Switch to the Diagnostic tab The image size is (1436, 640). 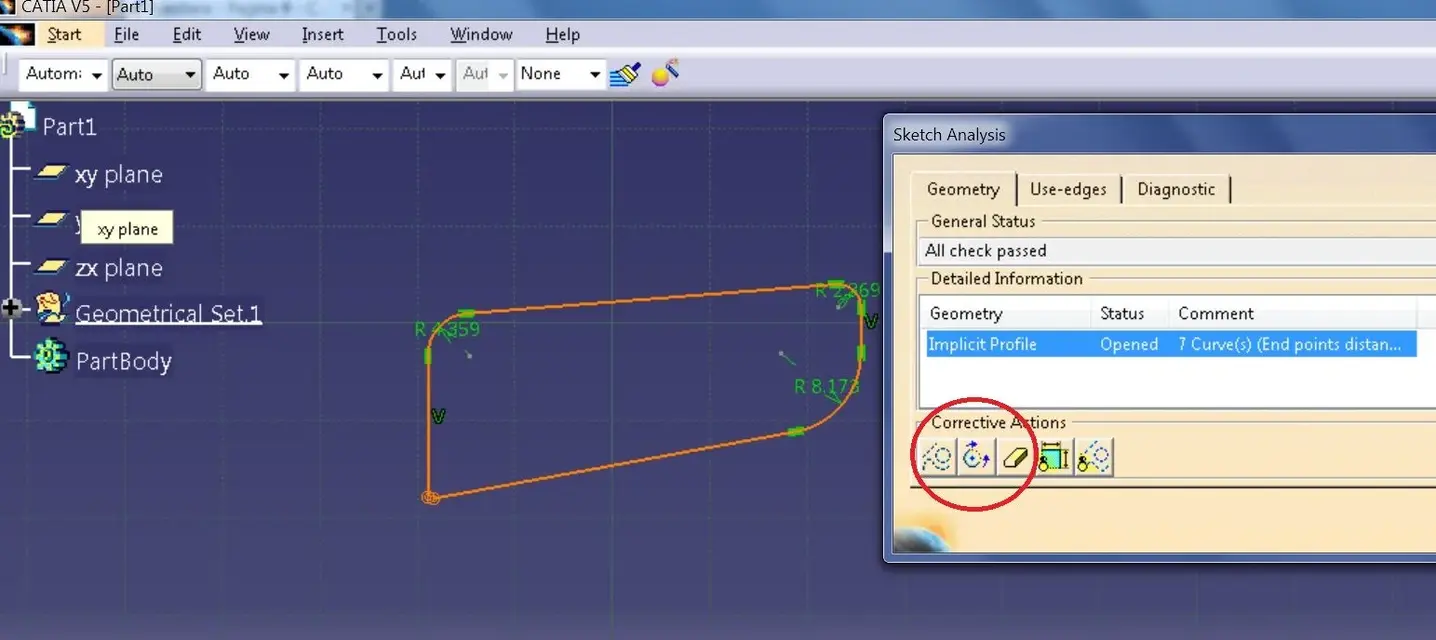pos(1176,189)
